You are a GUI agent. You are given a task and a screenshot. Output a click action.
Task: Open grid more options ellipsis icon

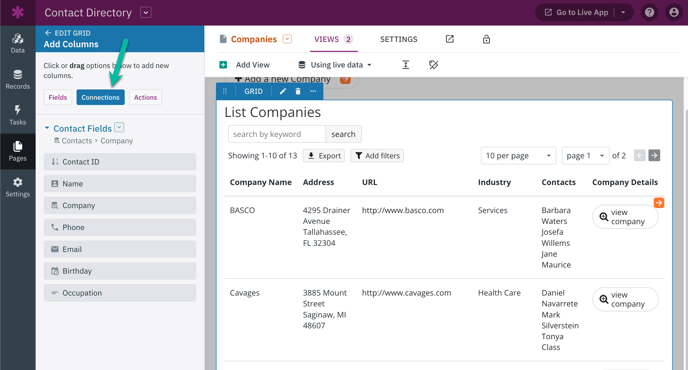313,91
